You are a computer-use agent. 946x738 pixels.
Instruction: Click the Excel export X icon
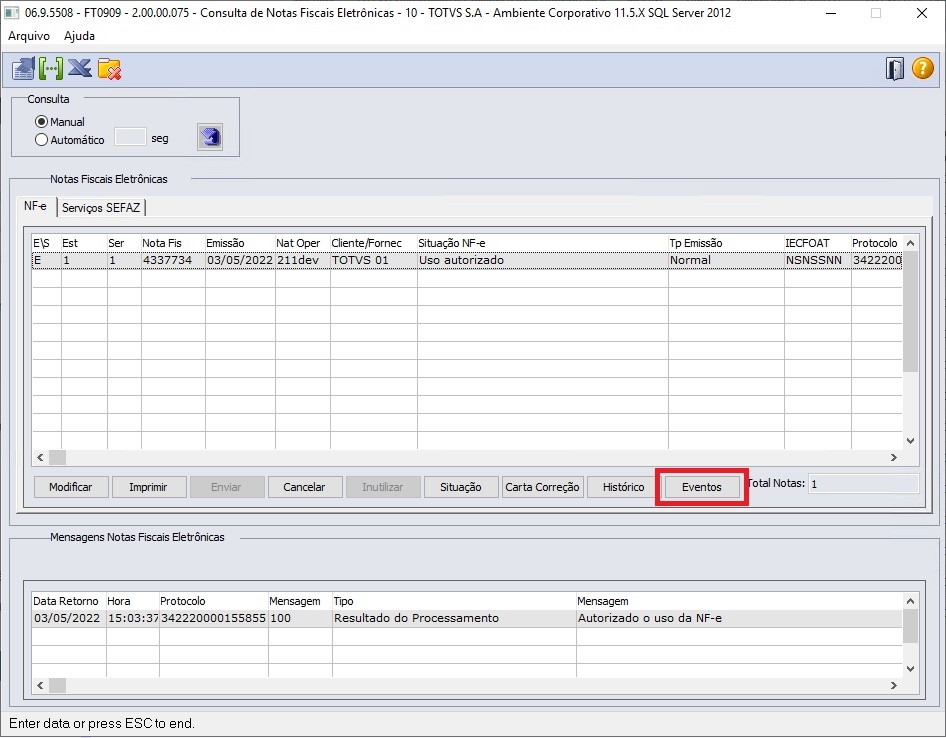[x=80, y=69]
